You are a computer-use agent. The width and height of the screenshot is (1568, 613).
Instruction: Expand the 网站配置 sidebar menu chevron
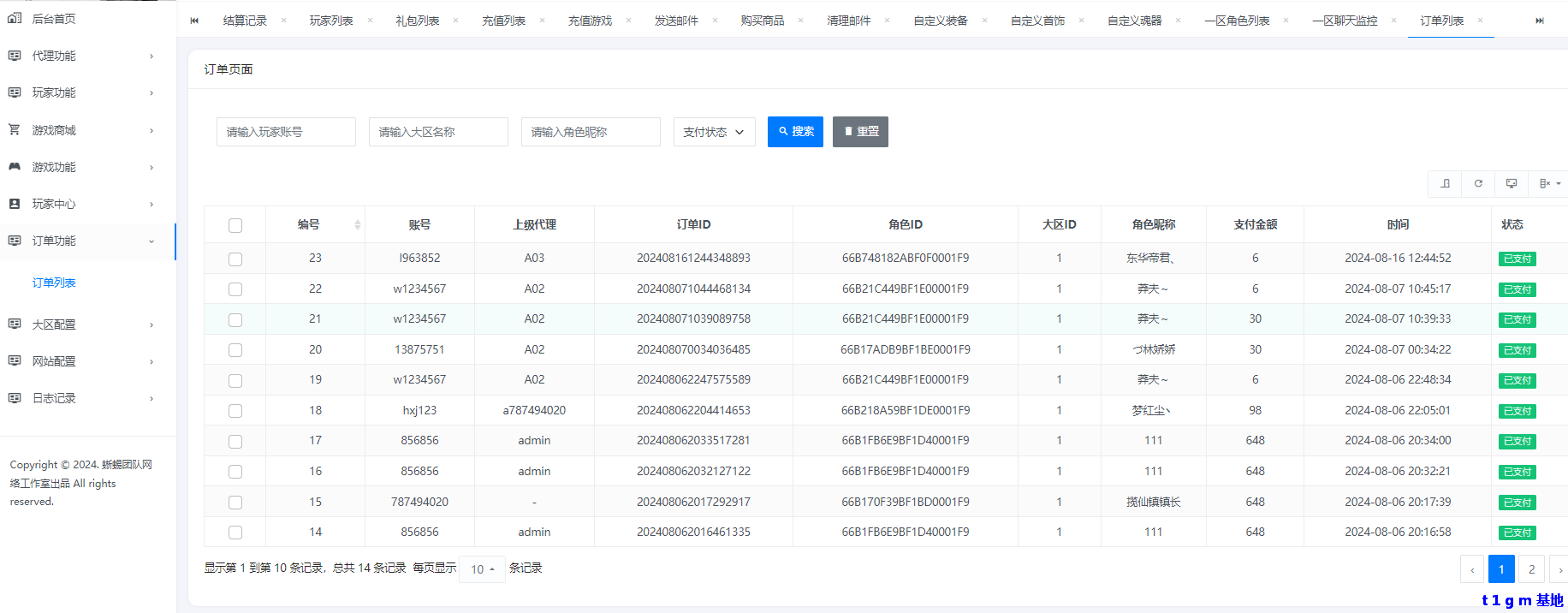[x=151, y=362]
